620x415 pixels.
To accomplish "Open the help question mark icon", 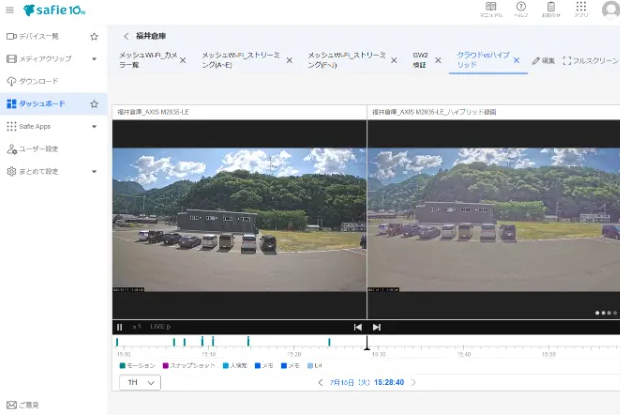I will 521,9.
